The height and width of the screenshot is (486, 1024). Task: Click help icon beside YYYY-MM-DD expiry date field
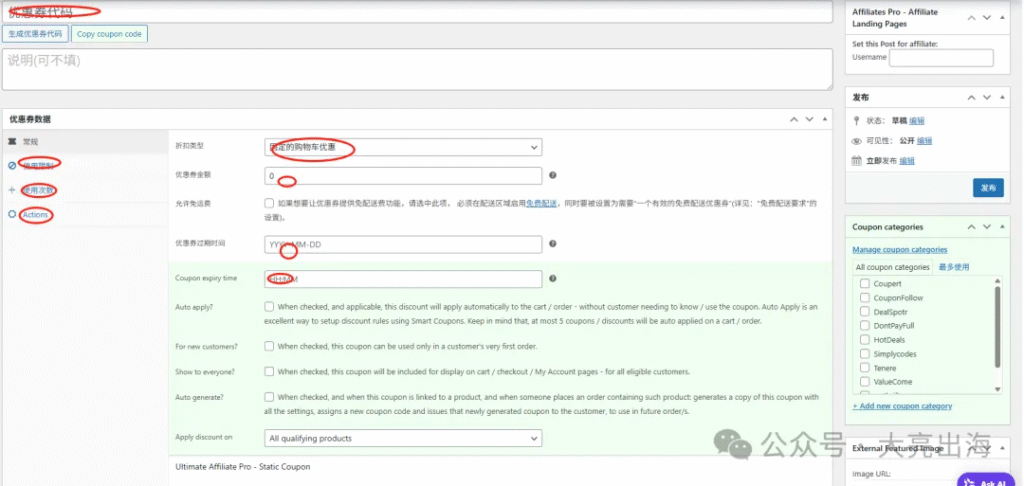[553, 244]
